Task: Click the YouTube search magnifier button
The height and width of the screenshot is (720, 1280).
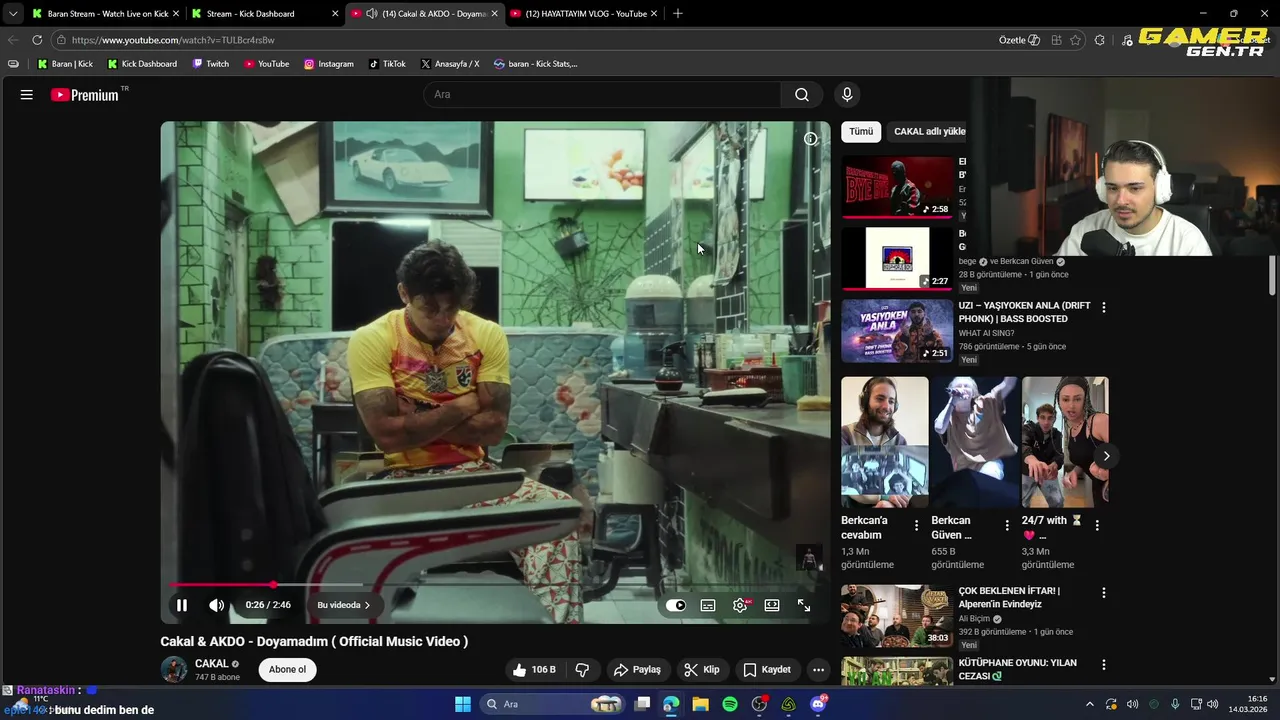Action: pyautogui.click(x=802, y=95)
